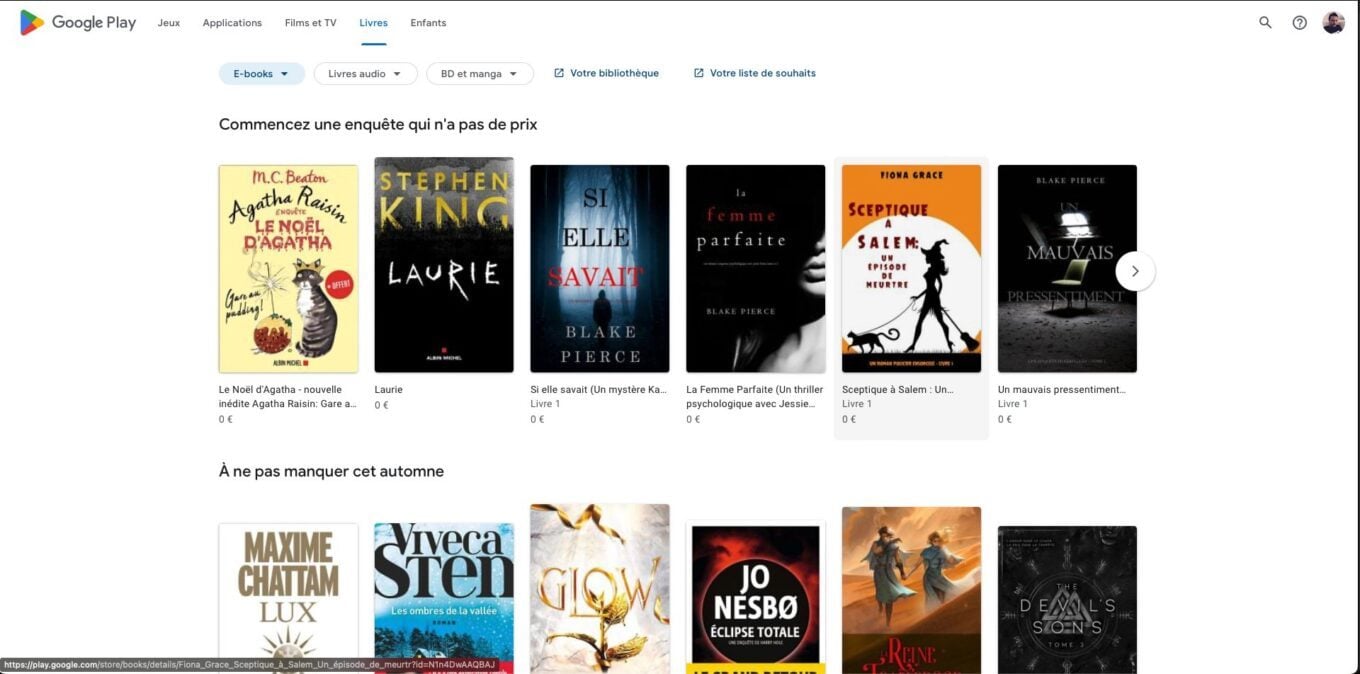Open the Reine book cover with two figures
Image resolution: width=1360 pixels, height=674 pixels.
click(912, 590)
